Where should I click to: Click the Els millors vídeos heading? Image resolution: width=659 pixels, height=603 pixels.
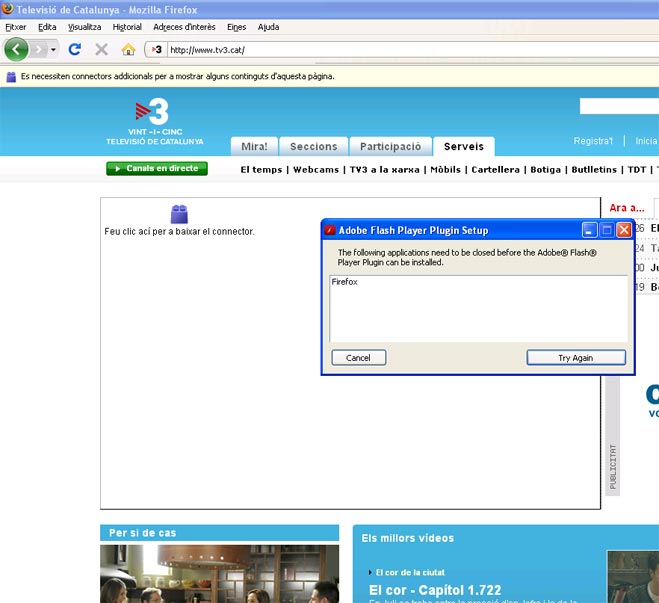click(x=408, y=538)
